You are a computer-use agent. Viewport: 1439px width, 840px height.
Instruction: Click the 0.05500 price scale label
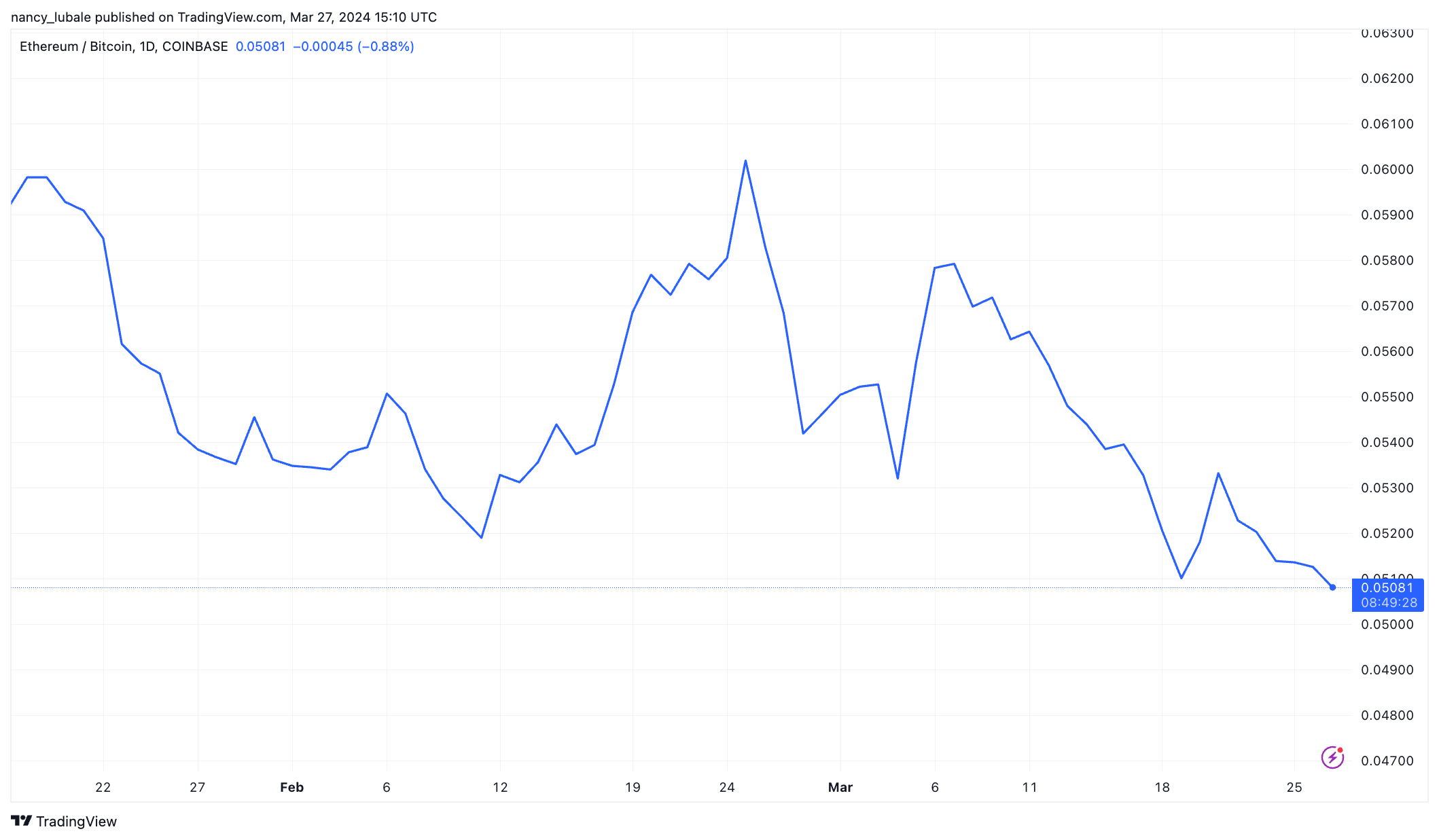(x=1387, y=397)
